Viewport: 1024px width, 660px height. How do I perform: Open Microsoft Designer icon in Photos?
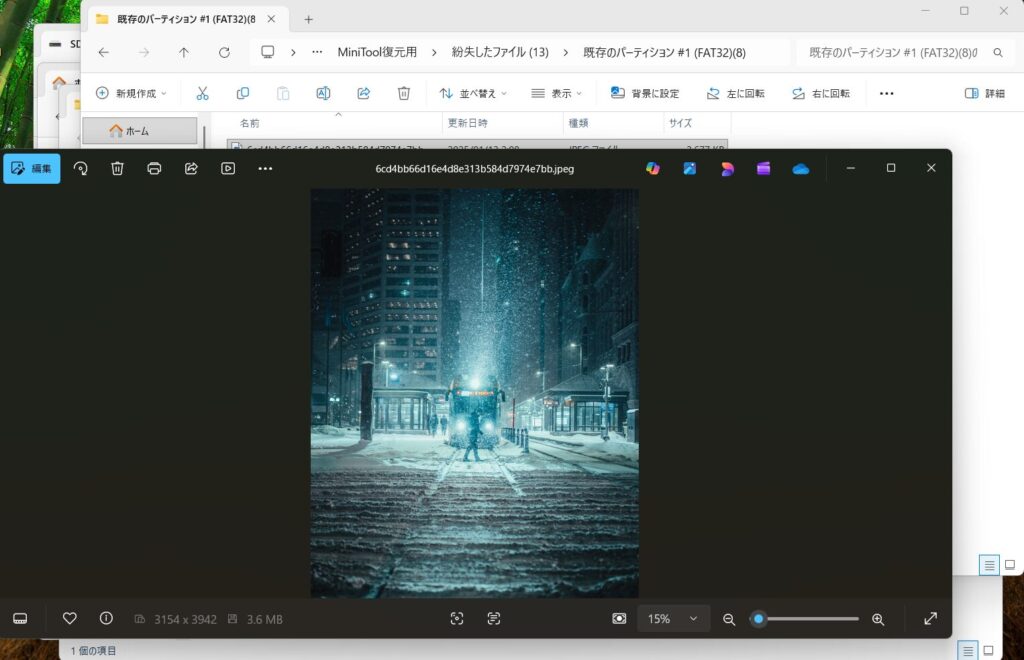(727, 169)
